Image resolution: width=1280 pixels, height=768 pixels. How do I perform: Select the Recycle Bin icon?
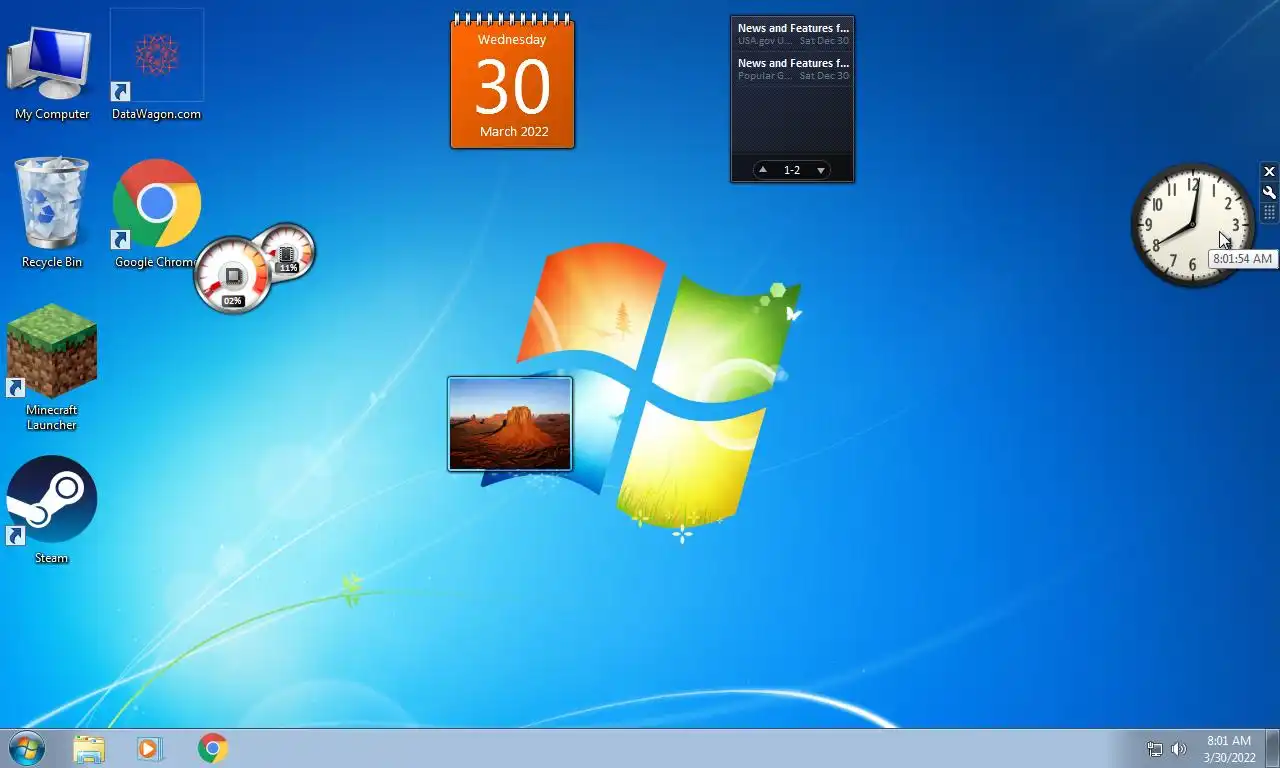[52, 213]
